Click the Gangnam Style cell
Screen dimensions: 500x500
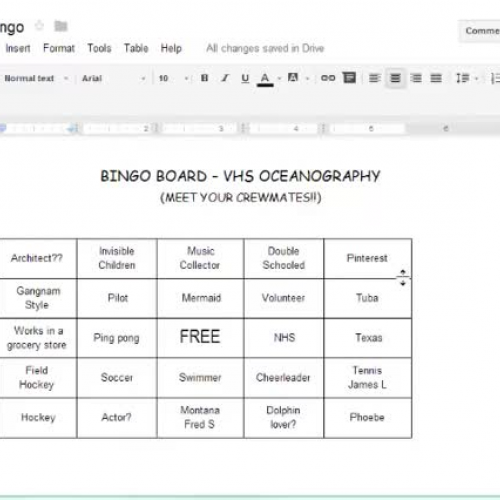click(x=38, y=298)
